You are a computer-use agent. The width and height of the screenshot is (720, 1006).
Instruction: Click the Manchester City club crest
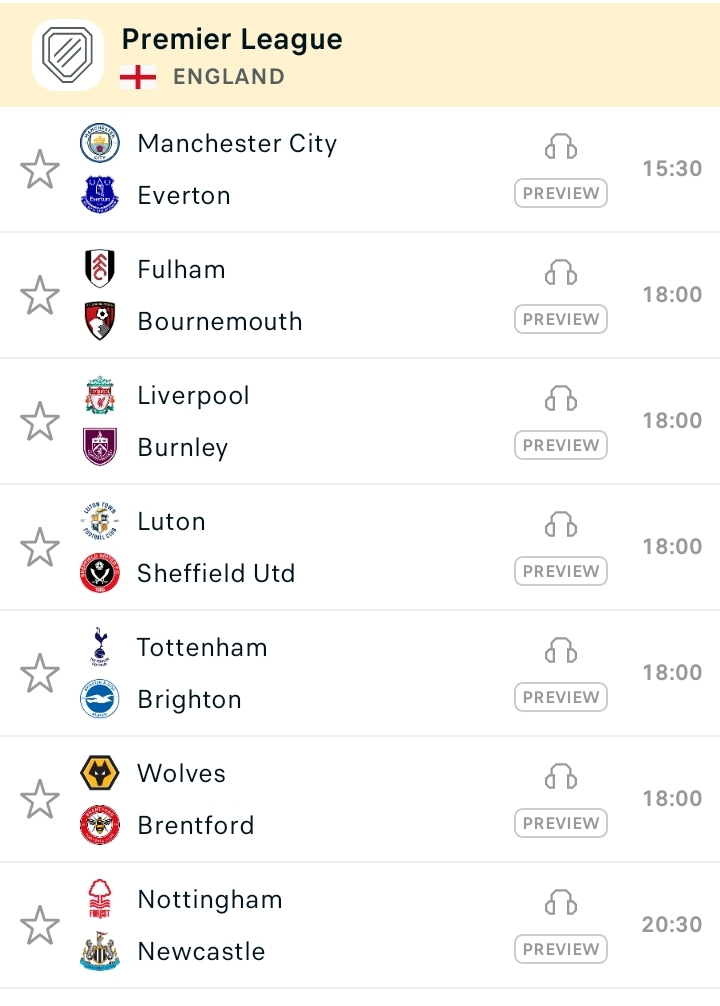[99, 142]
